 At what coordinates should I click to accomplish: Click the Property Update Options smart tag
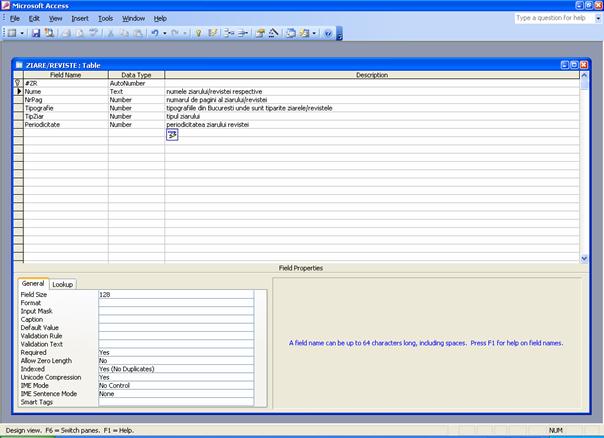tap(172, 135)
